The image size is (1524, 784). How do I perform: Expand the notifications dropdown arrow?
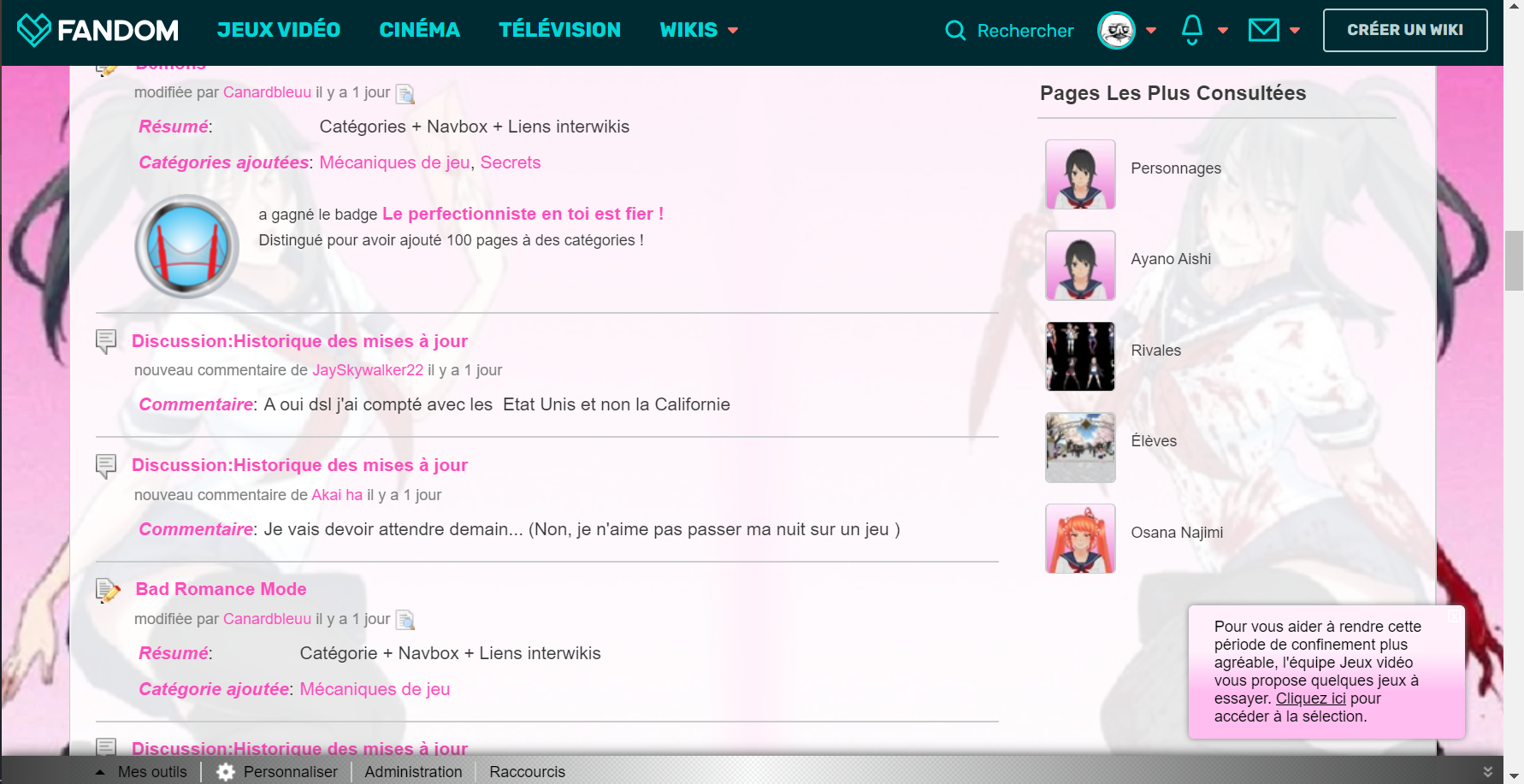(x=1223, y=31)
